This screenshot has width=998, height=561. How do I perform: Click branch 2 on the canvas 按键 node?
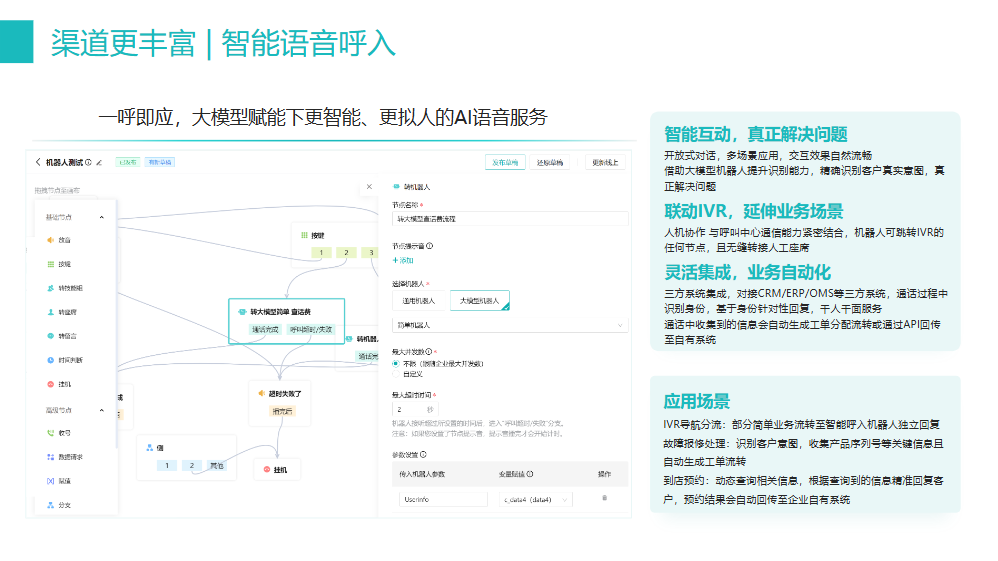coord(346,253)
